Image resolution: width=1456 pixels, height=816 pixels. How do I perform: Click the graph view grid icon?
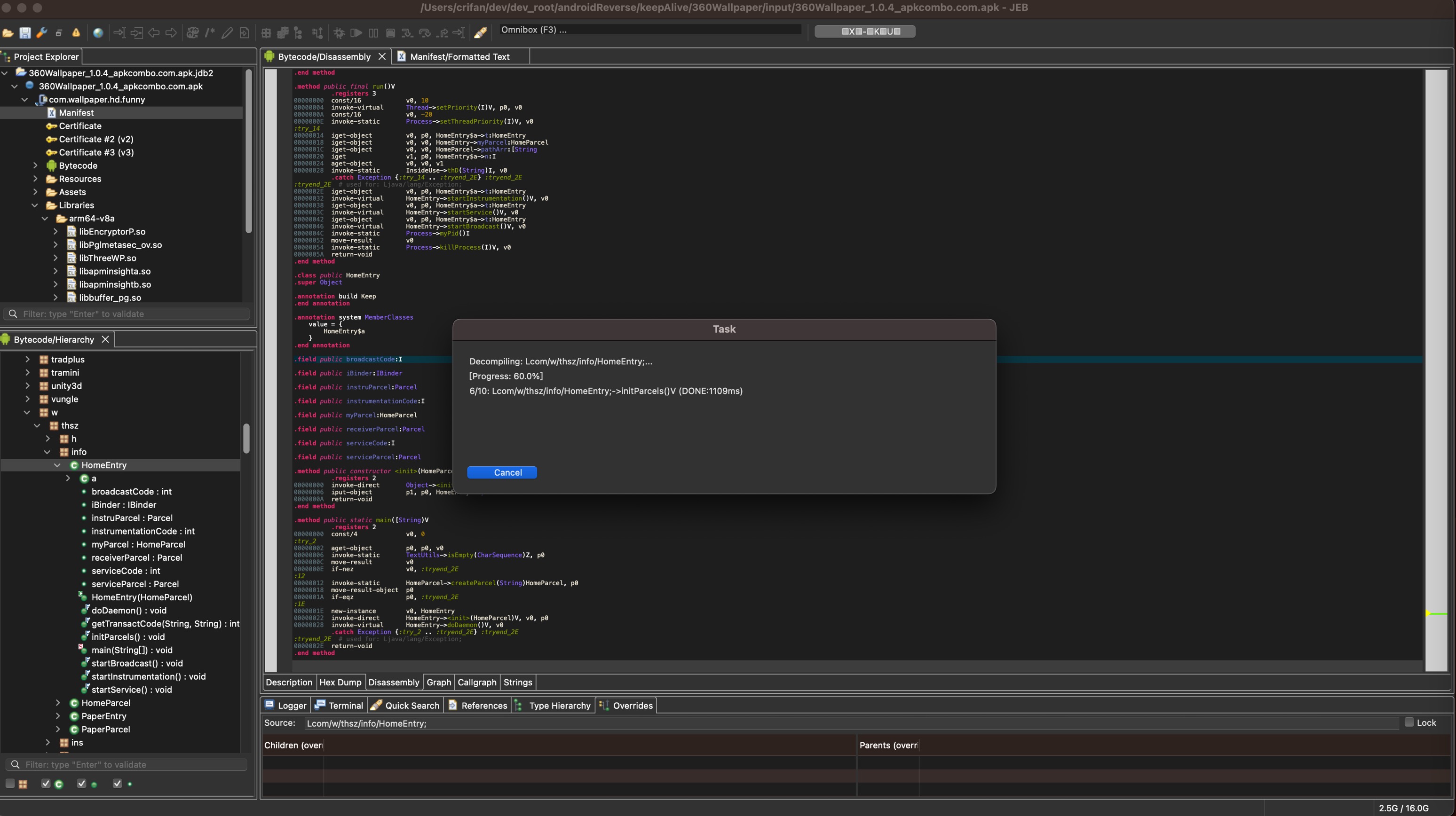[x=266, y=33]
